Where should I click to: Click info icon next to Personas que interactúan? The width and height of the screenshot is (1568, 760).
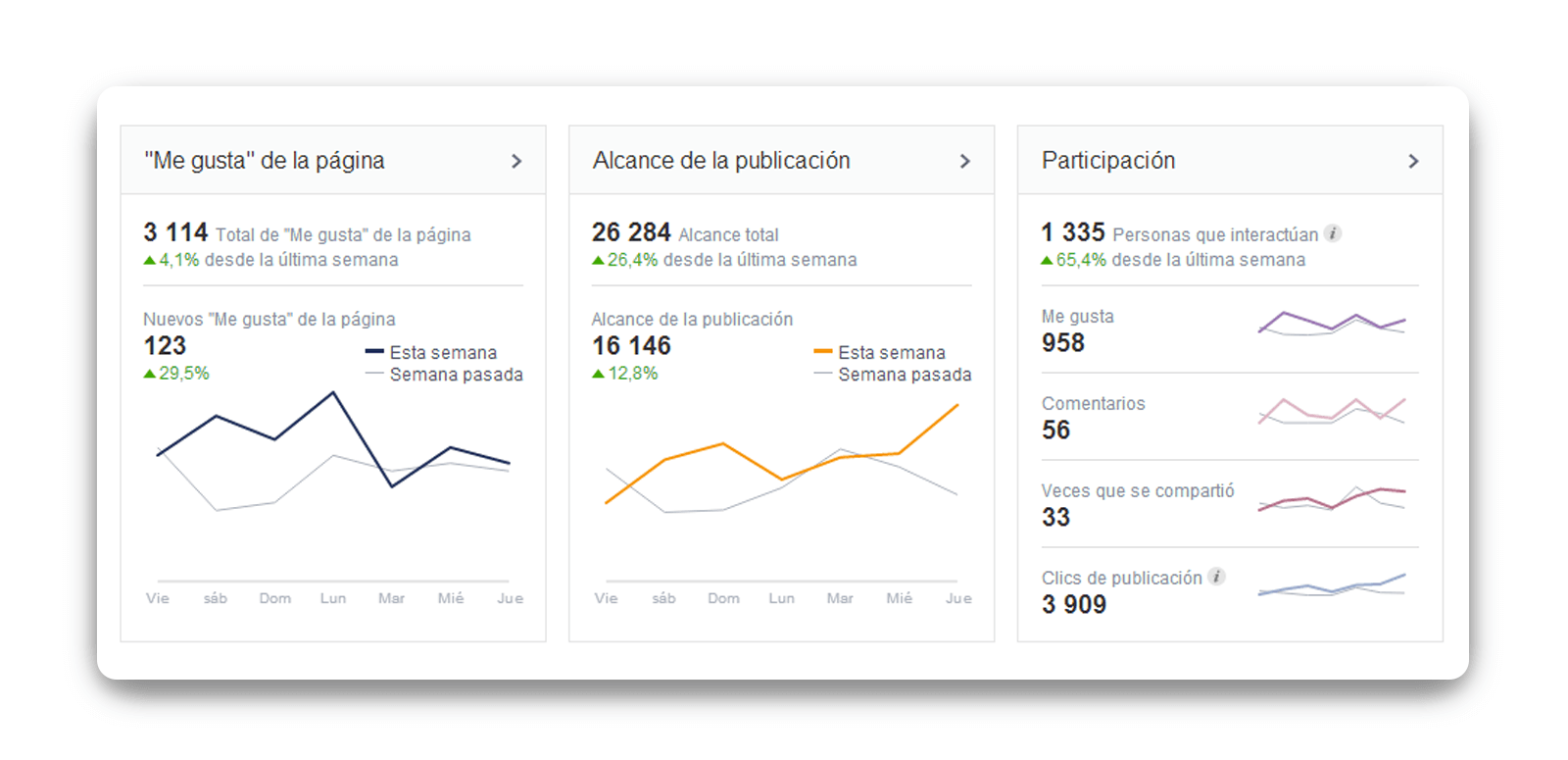(1333, 233)
